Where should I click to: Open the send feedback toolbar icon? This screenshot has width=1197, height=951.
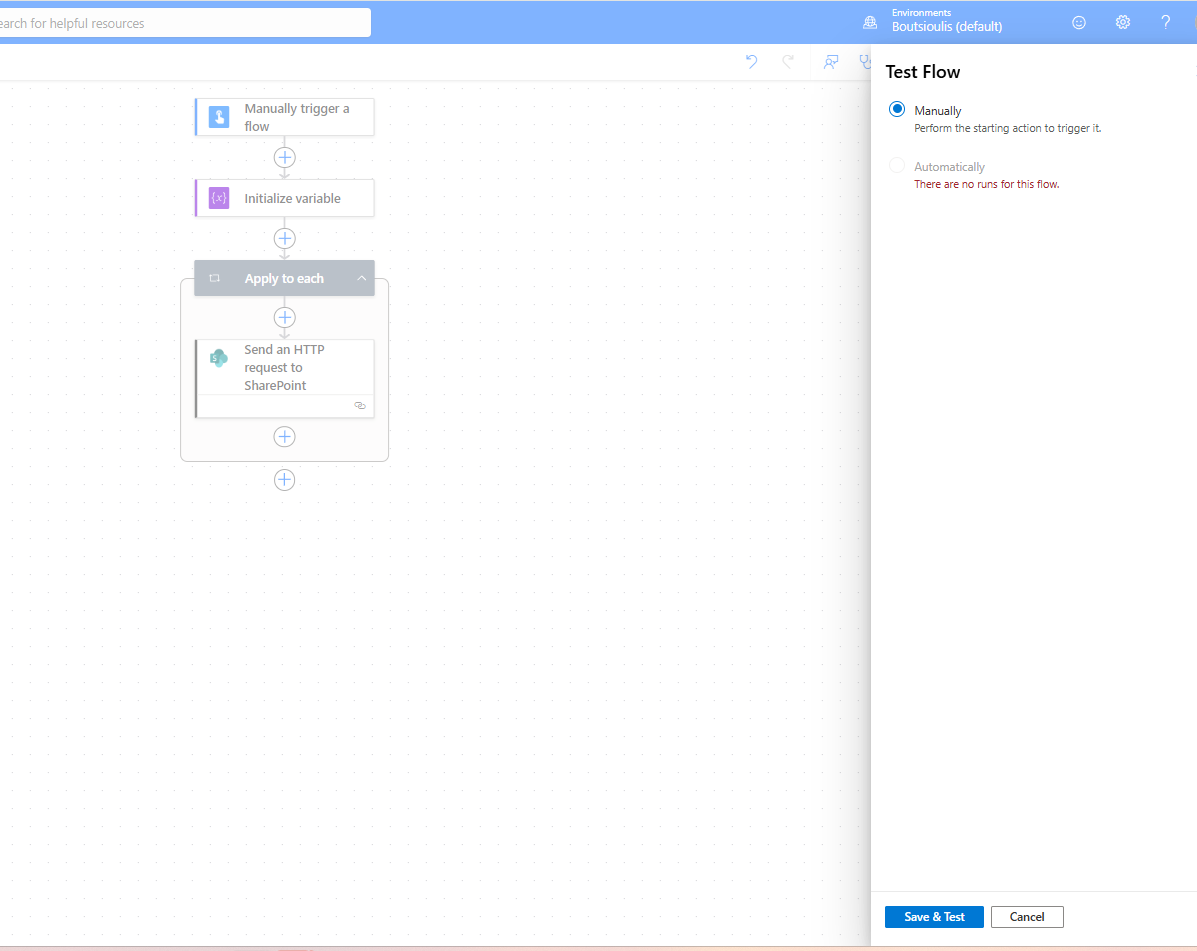[x=830, y=62]
